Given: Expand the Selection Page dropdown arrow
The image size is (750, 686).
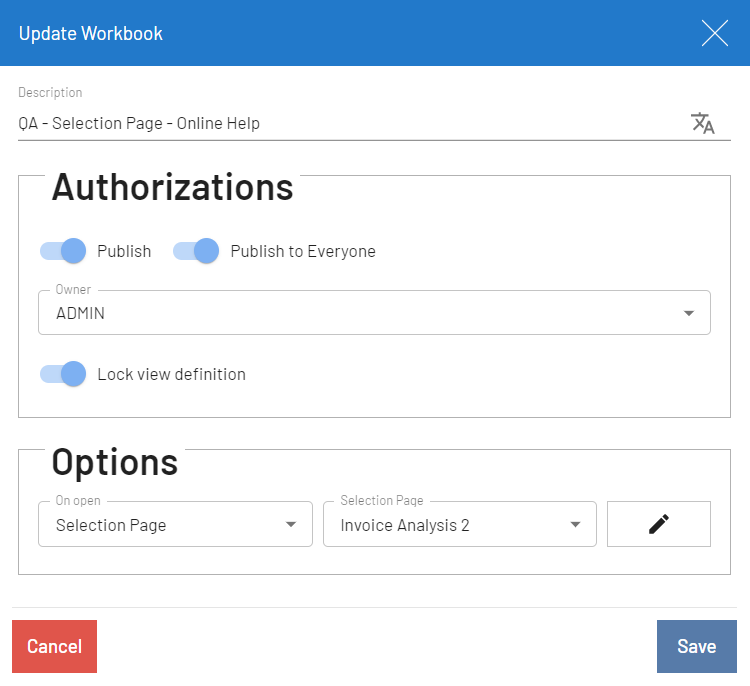Looking at the screenshot, I should [575, 525].
